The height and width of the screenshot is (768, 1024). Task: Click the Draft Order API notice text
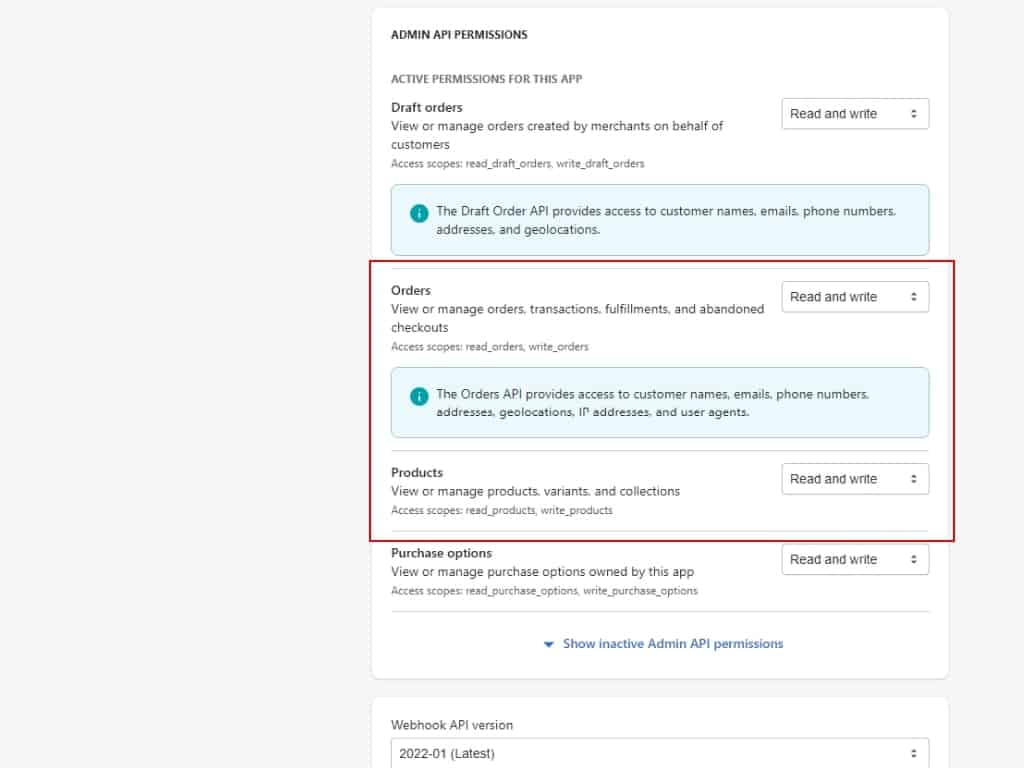point(665,221)
